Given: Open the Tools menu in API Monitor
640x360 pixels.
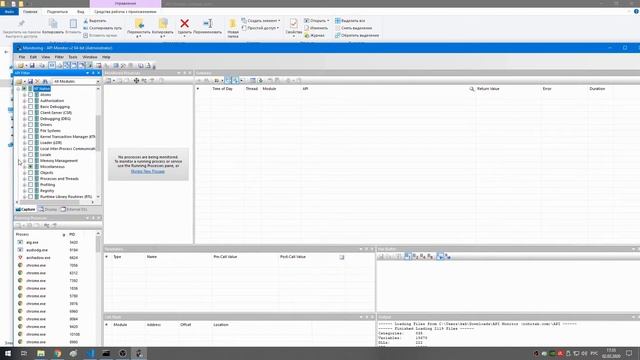Looking at the screenshot, I should coord(73,57).
